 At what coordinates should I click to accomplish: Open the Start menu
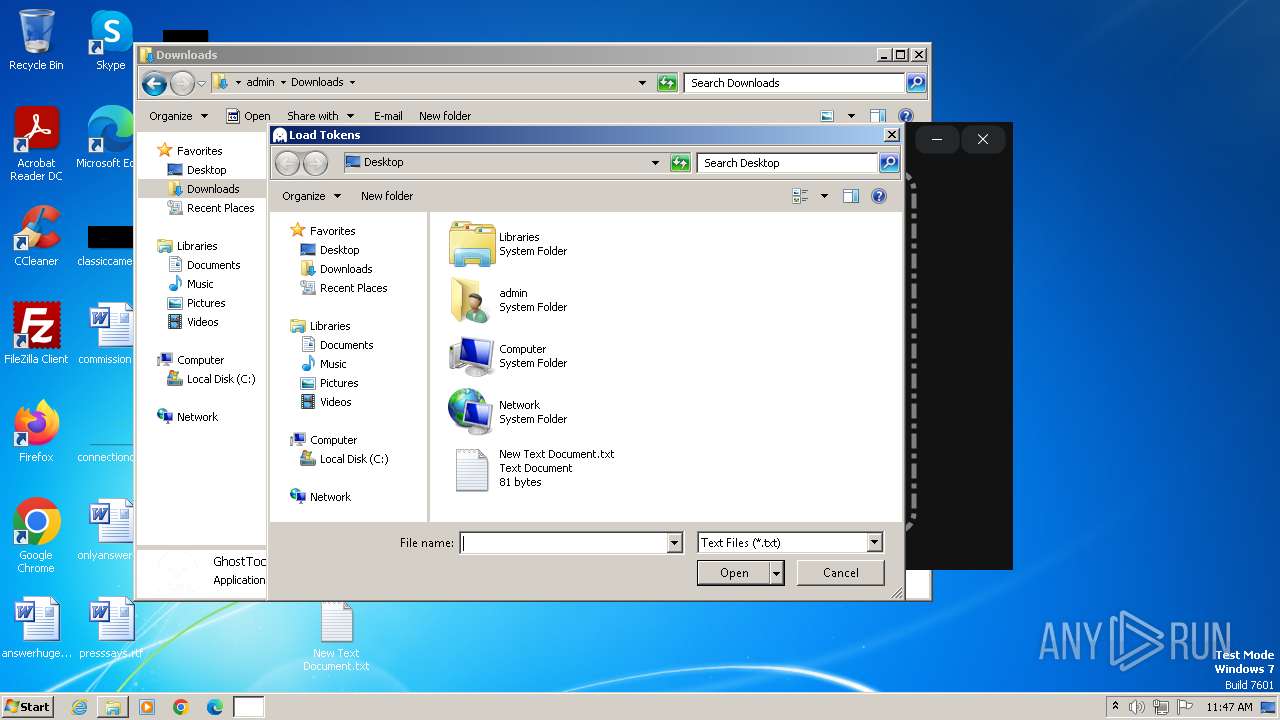(x=27, y=706)
